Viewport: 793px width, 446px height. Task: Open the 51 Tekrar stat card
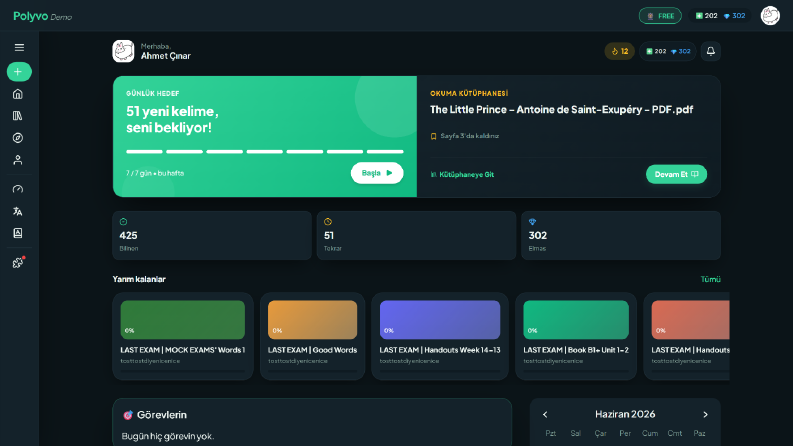[416, 236]
